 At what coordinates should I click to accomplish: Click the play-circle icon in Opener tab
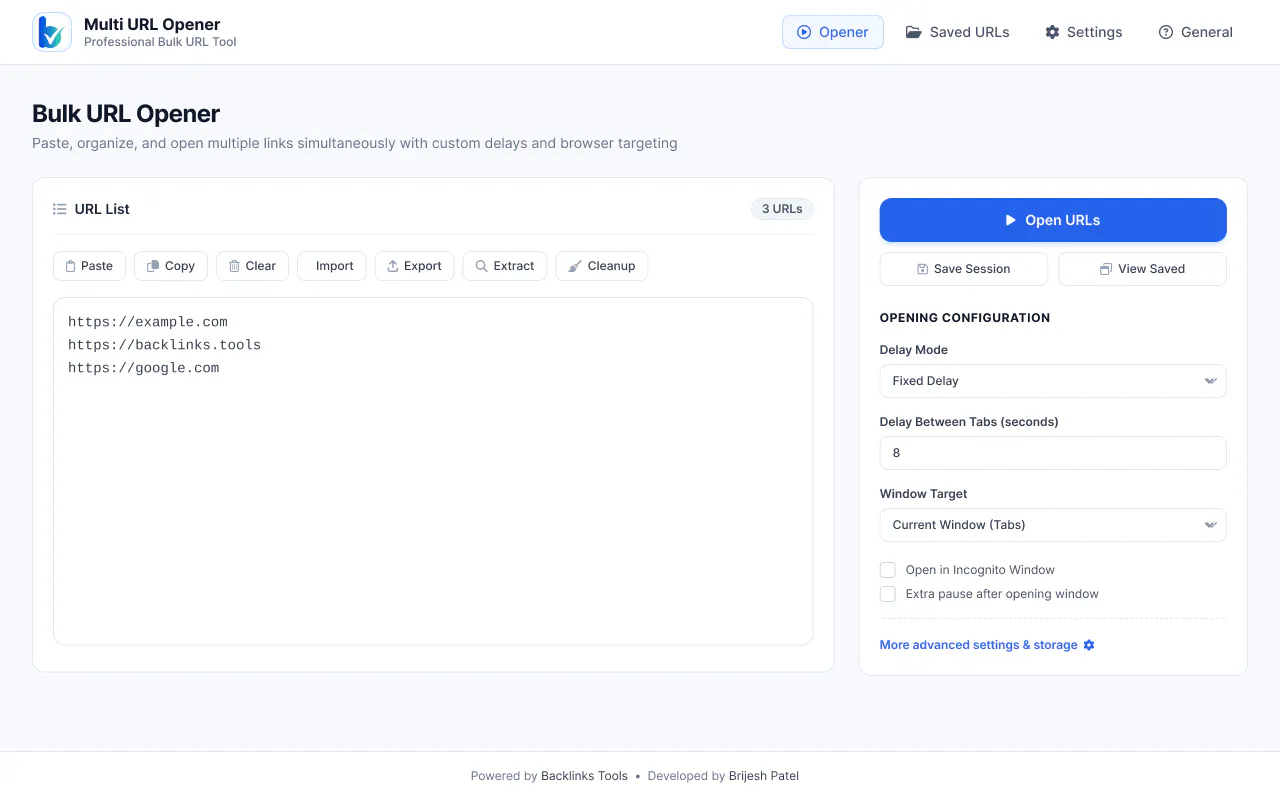804,32
